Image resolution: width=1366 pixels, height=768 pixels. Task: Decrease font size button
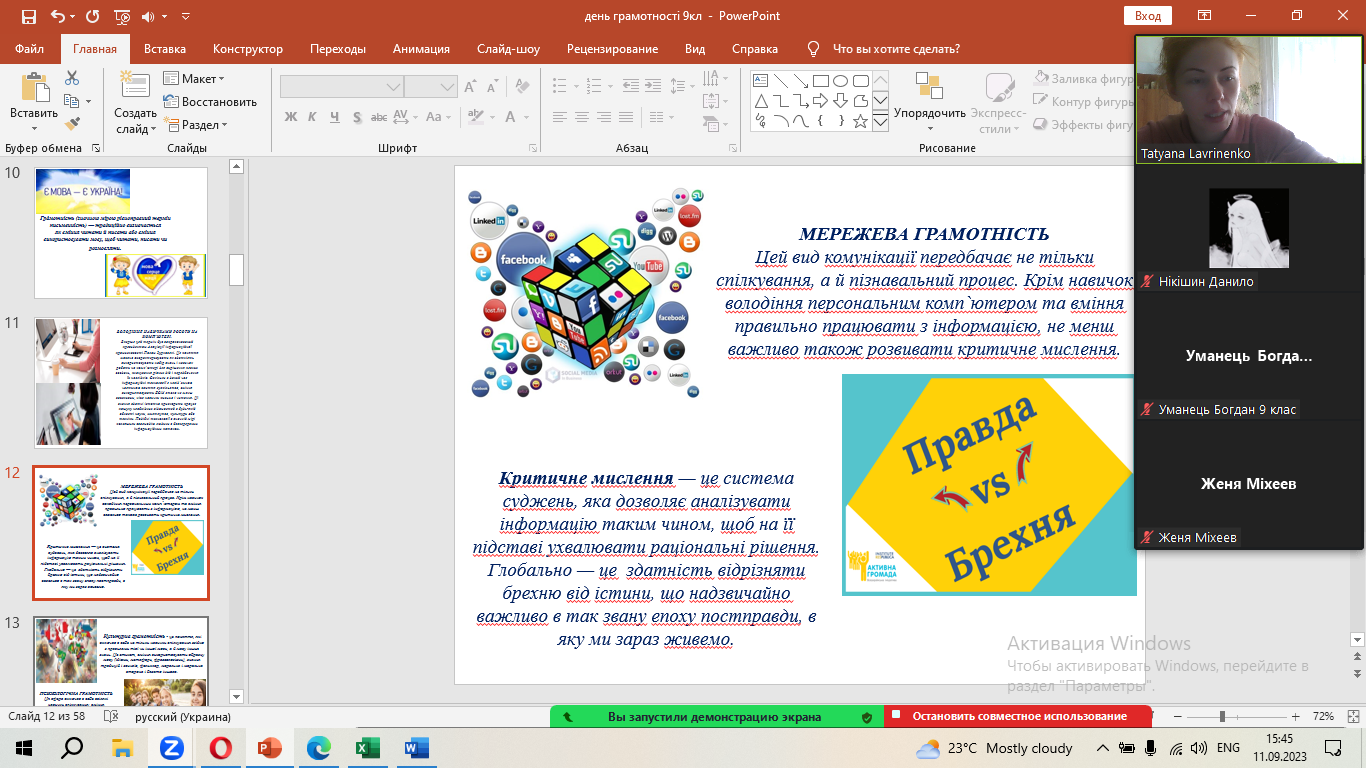[x=494, y=87]
